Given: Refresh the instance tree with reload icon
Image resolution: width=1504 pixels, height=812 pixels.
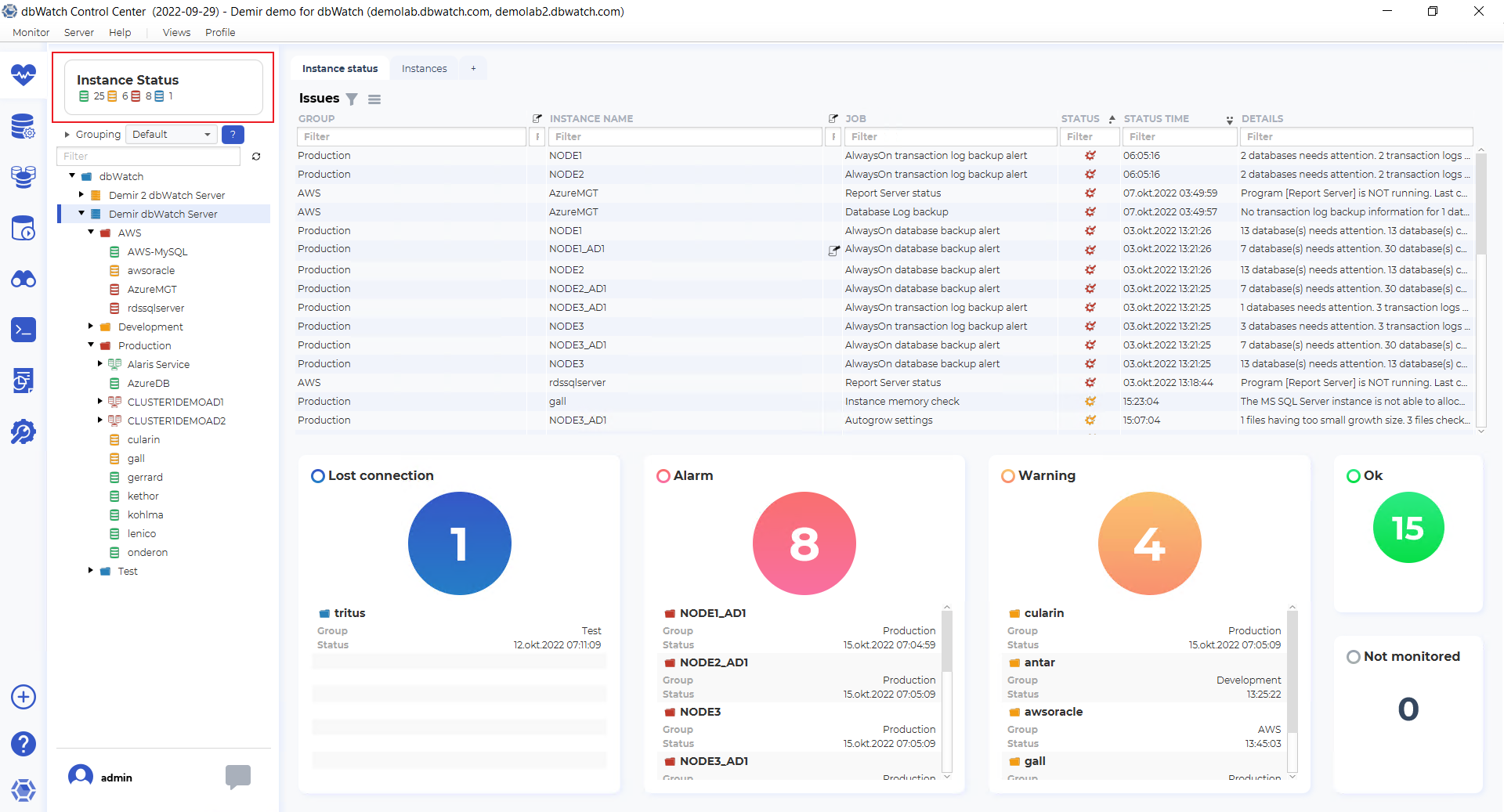Looking at the screenshot, I should tap(256, 157).
